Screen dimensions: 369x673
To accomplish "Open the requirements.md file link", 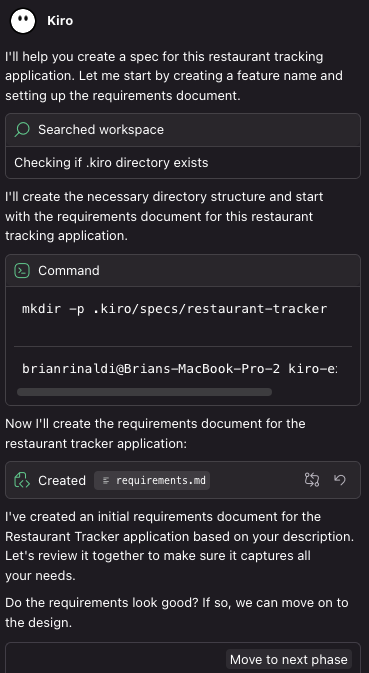I will [152, 480].
